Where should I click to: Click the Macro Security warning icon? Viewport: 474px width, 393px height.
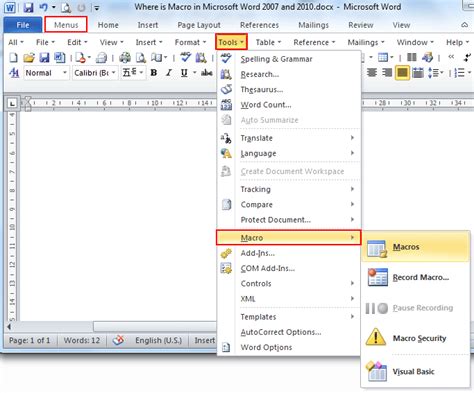[x=376, y=337]
